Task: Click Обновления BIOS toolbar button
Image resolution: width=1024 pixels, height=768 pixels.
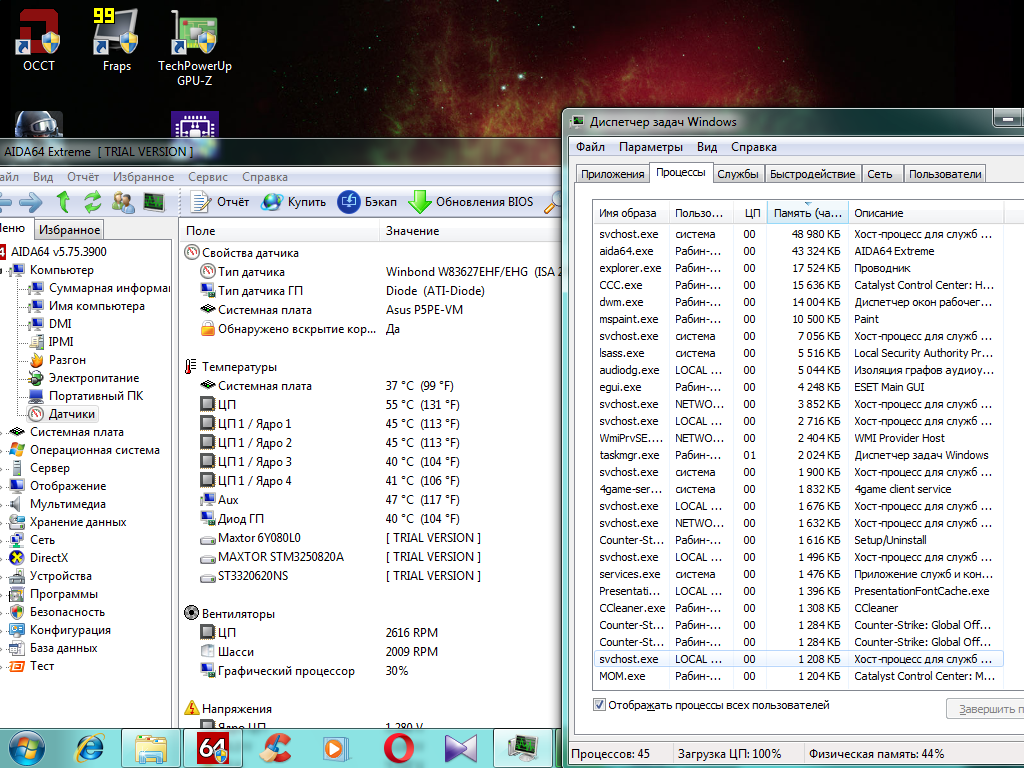Action: tap(471, 202)
